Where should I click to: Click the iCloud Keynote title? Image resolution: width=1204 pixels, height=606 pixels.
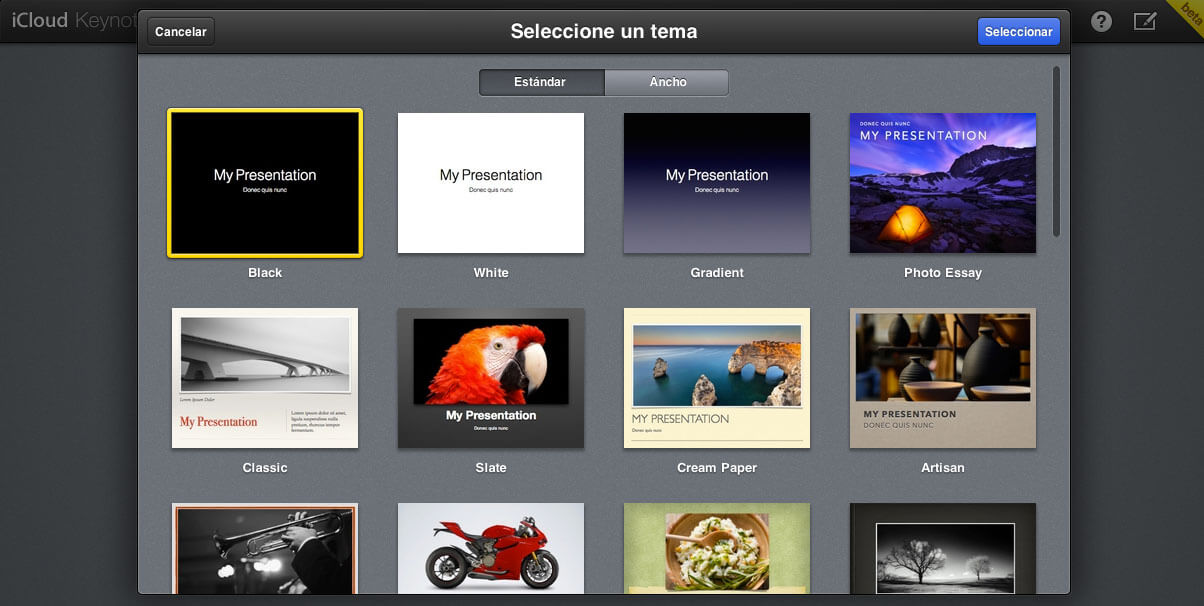(x=68, y=22)
